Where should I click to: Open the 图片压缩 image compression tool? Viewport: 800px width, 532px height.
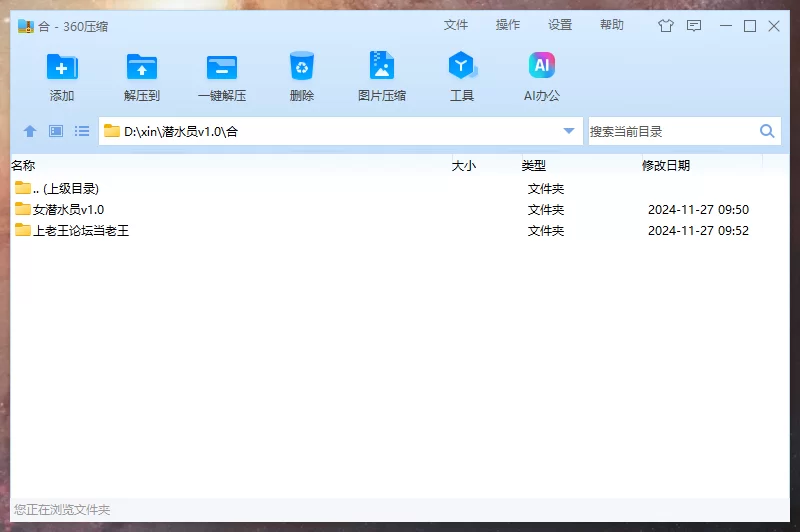tap(382, 68)
